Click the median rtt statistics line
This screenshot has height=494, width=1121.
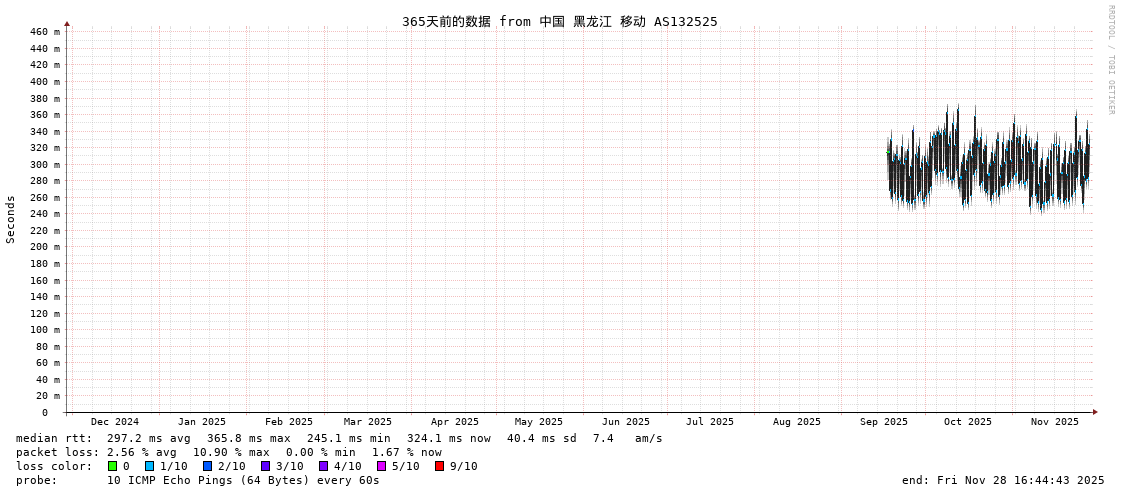[x=339, y=438]
